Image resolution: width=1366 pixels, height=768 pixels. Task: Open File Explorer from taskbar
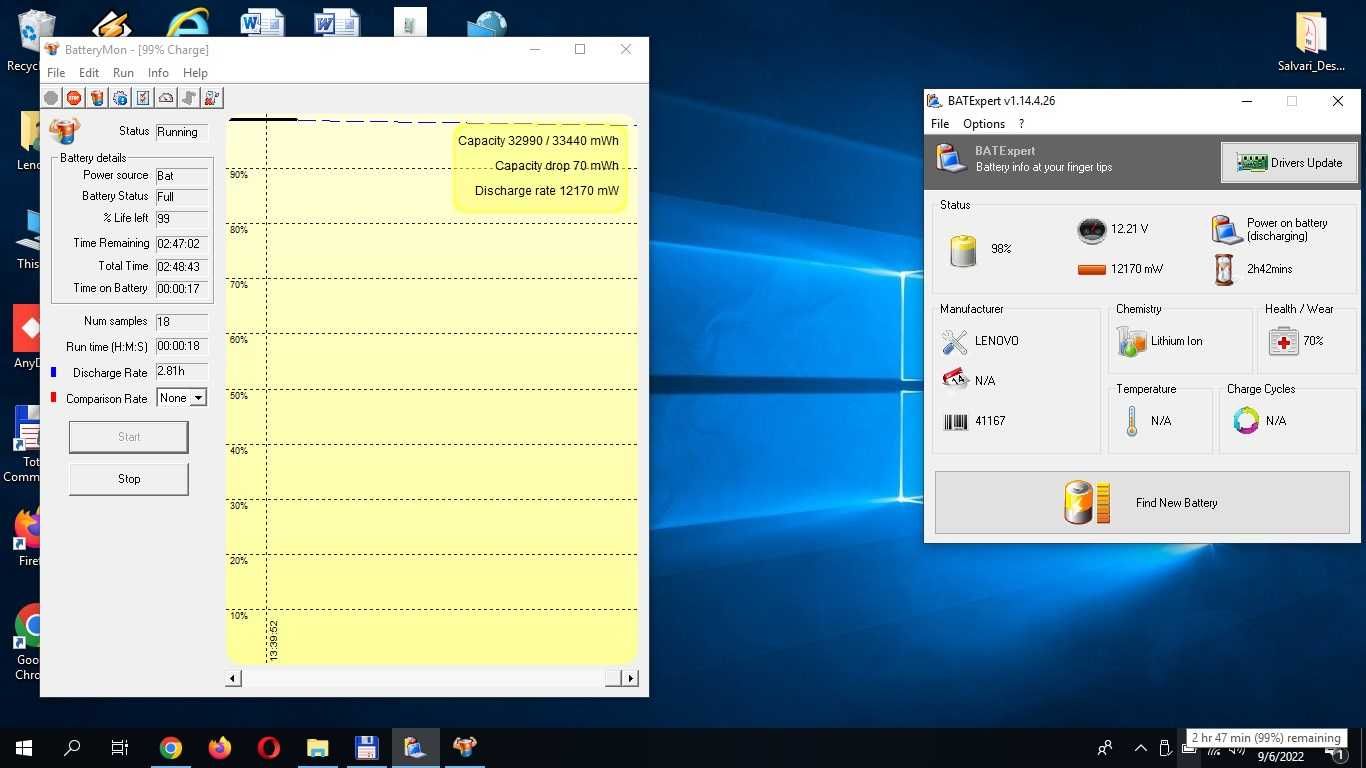(317, 747)
